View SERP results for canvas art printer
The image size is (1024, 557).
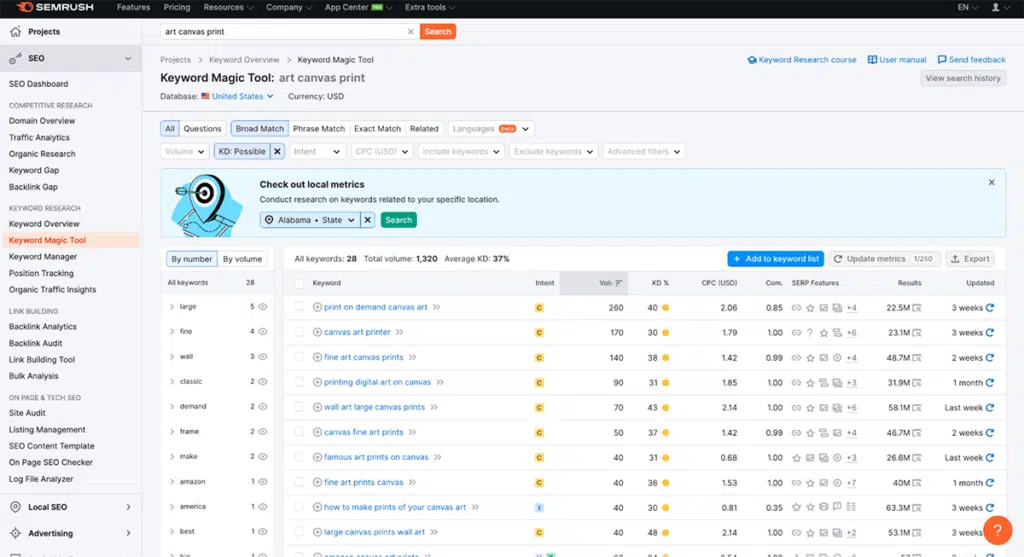point(917,332)
